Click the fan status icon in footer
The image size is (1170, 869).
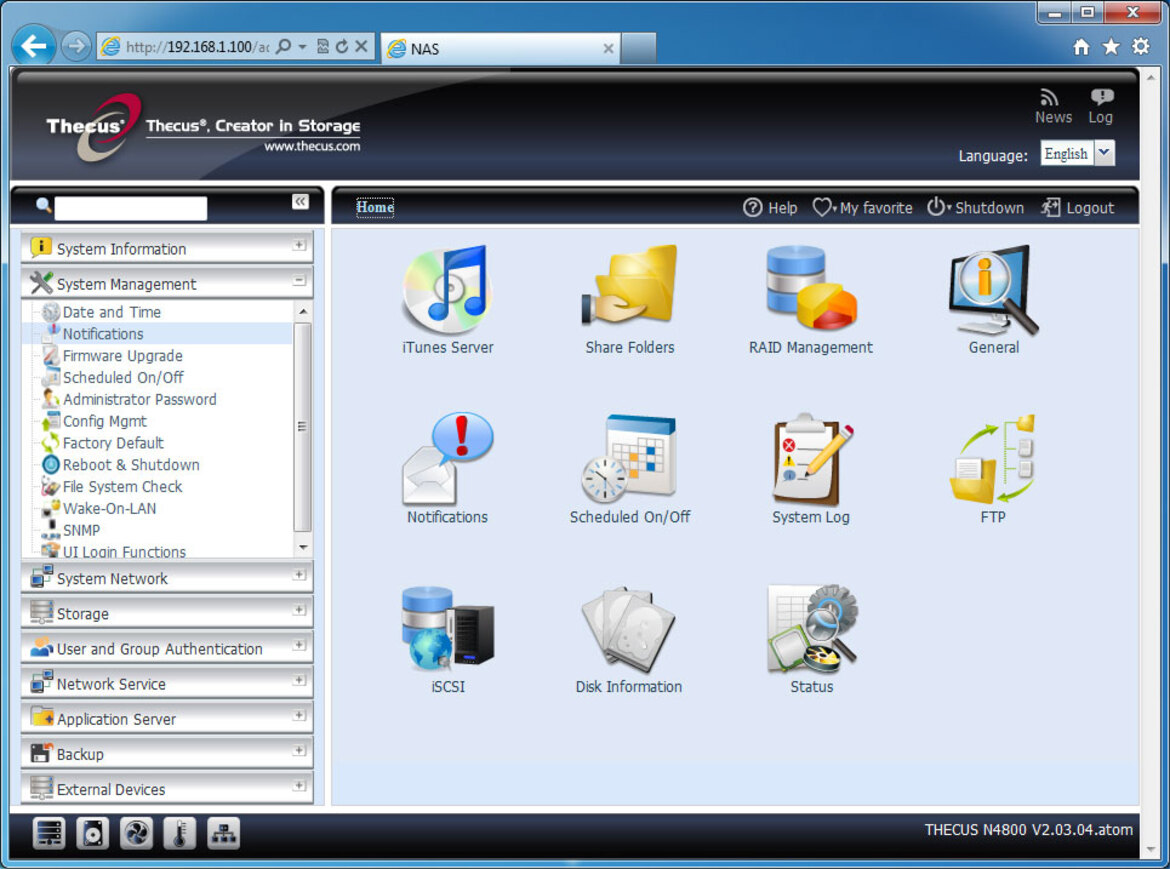[136, 833]
